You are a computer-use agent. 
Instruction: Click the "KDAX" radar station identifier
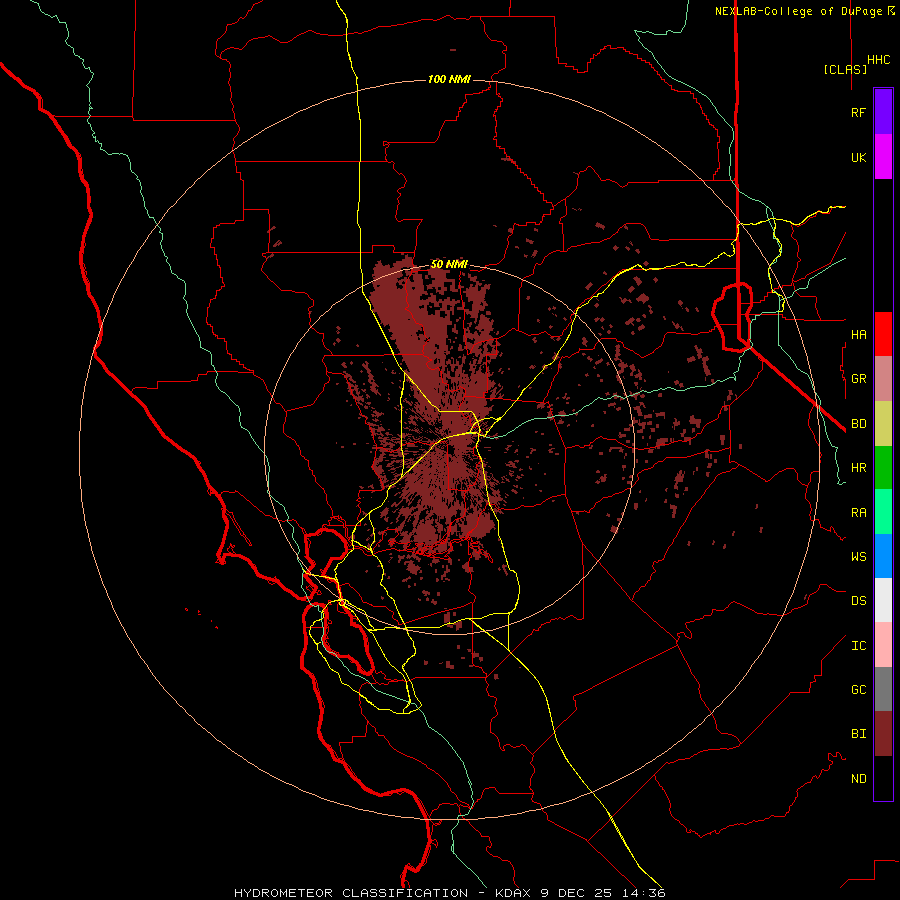click(514, 893)
